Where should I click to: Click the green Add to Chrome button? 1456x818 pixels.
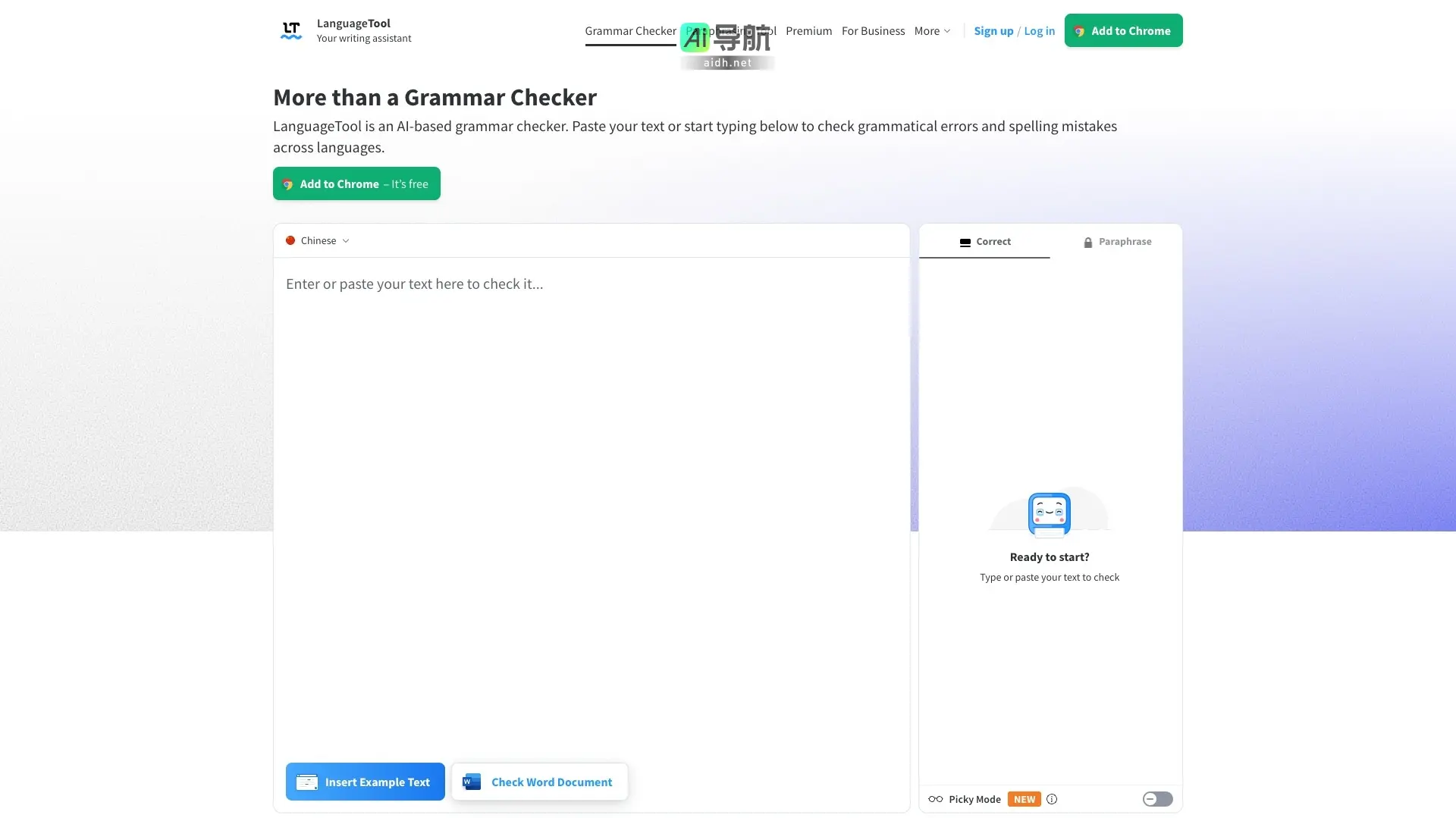point(1123,30)
